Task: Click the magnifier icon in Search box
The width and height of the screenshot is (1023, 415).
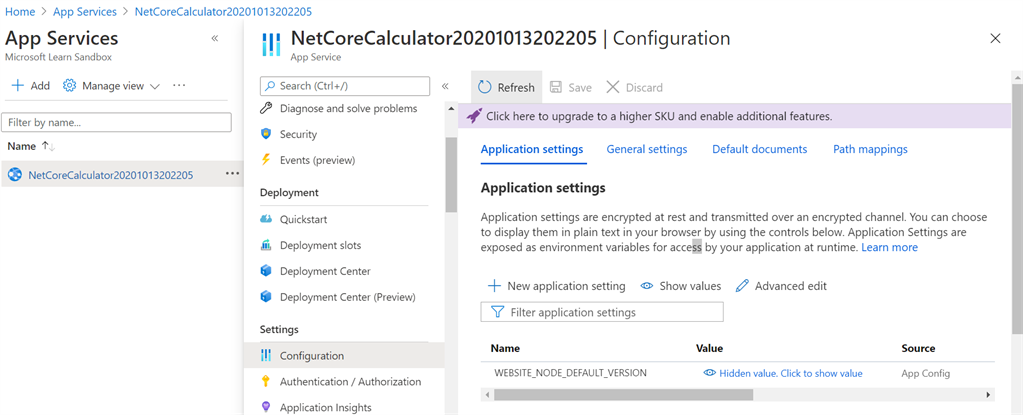Action: [x=270, y=86]
